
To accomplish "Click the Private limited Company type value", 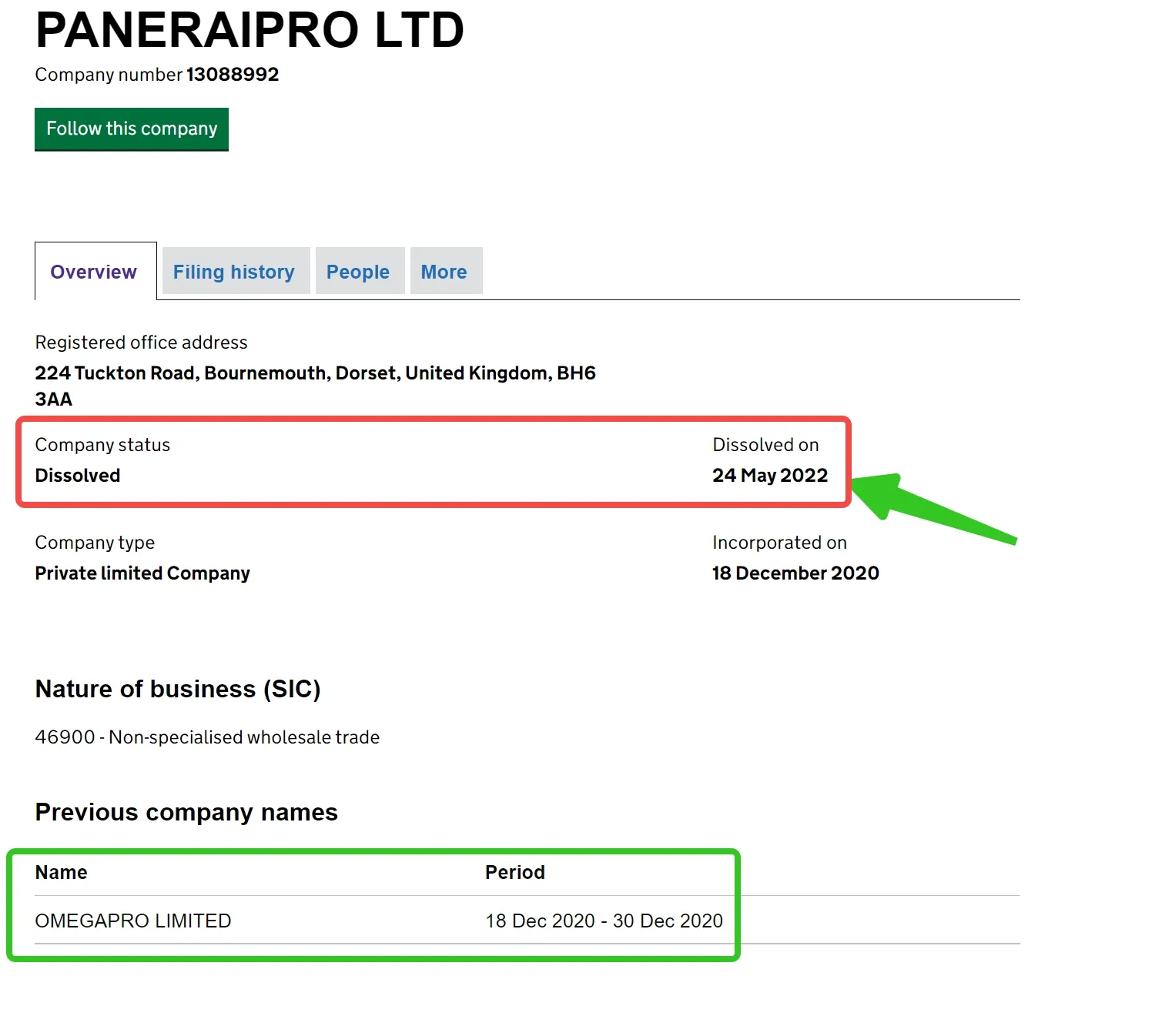I will [x=142, y=573].
